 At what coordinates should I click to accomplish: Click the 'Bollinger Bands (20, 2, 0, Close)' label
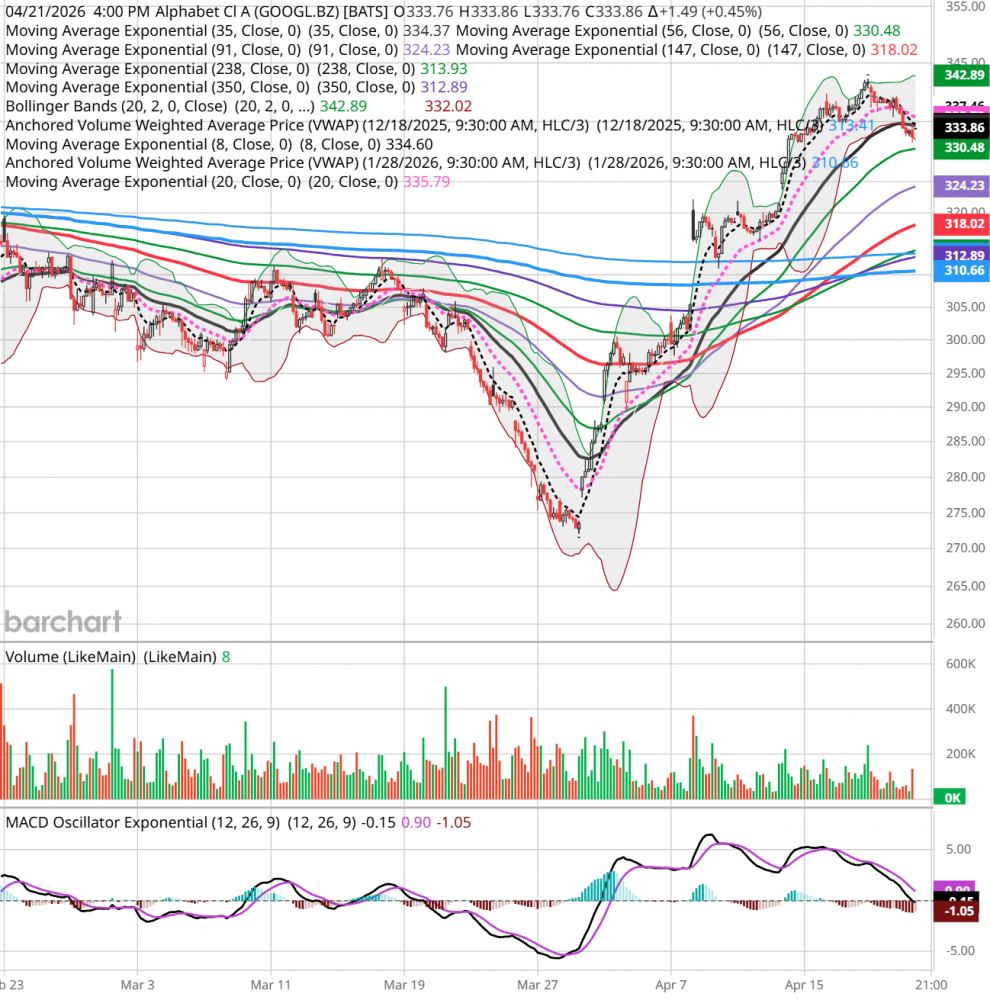pos(116,107)
